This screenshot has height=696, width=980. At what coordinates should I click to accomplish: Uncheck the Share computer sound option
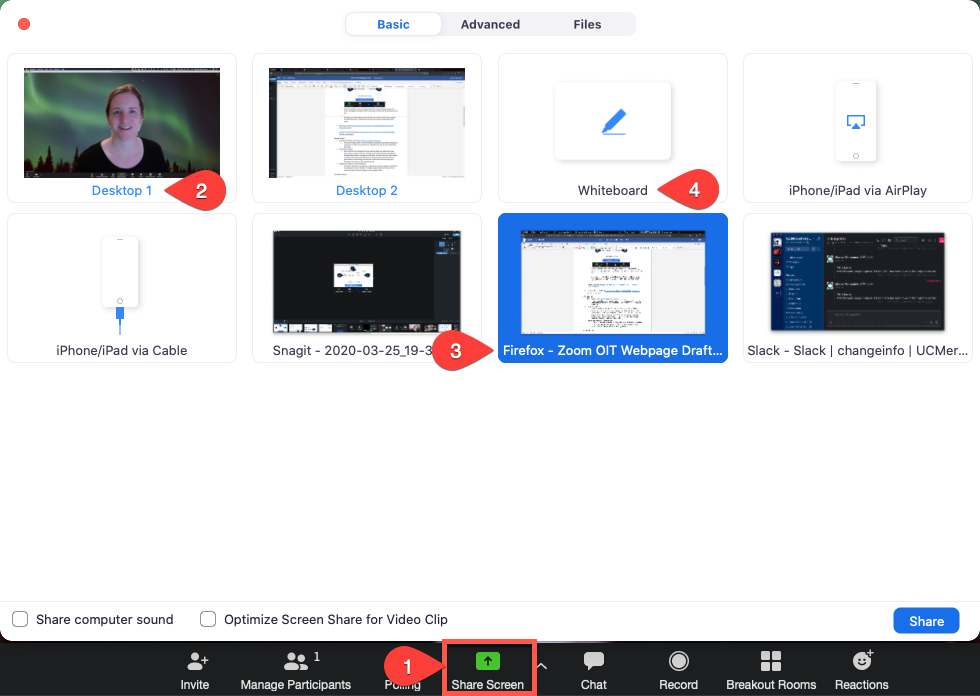19,619
